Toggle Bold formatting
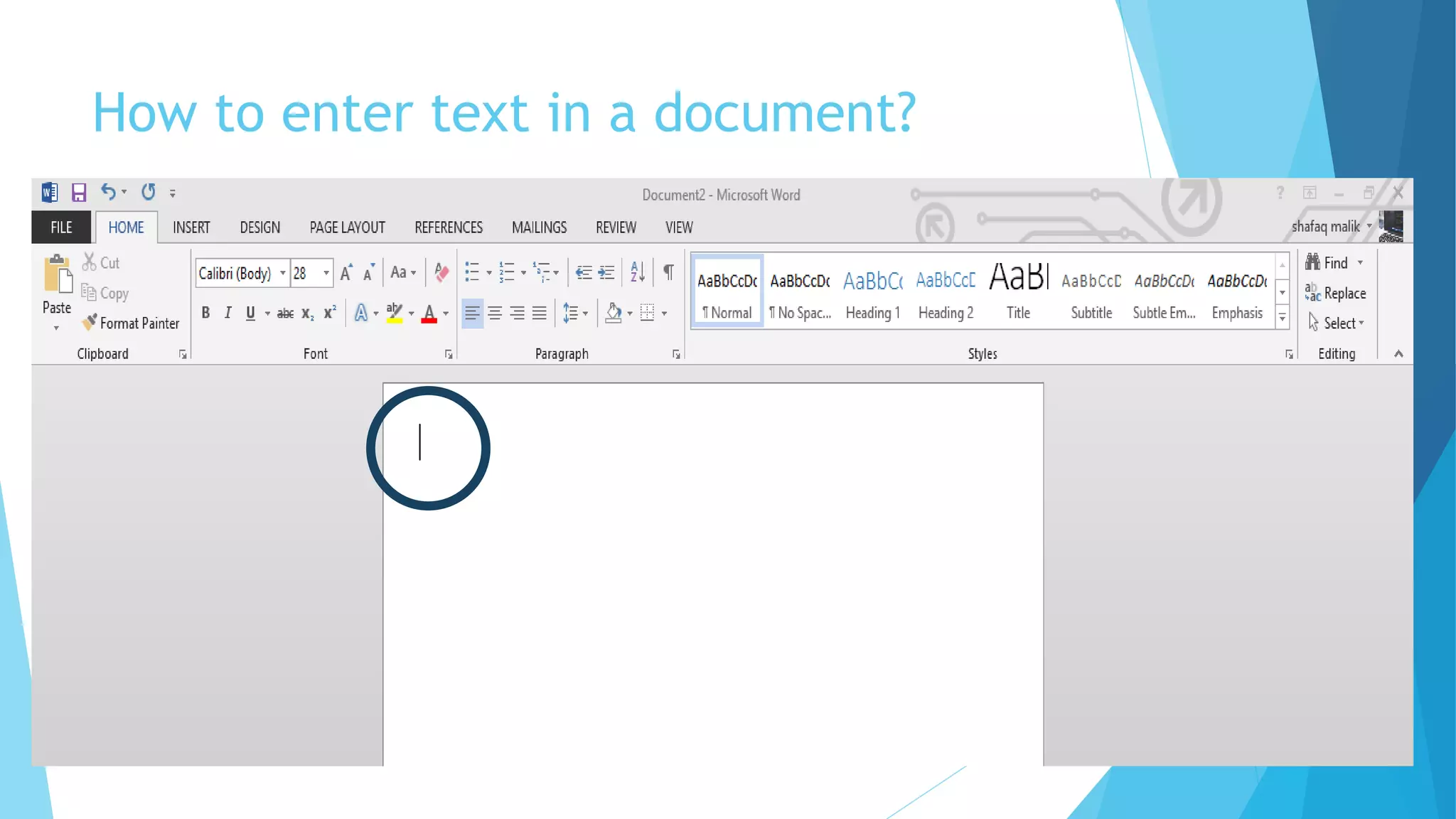The width and height of the screenshot is (1456, 819). point(205,313)
